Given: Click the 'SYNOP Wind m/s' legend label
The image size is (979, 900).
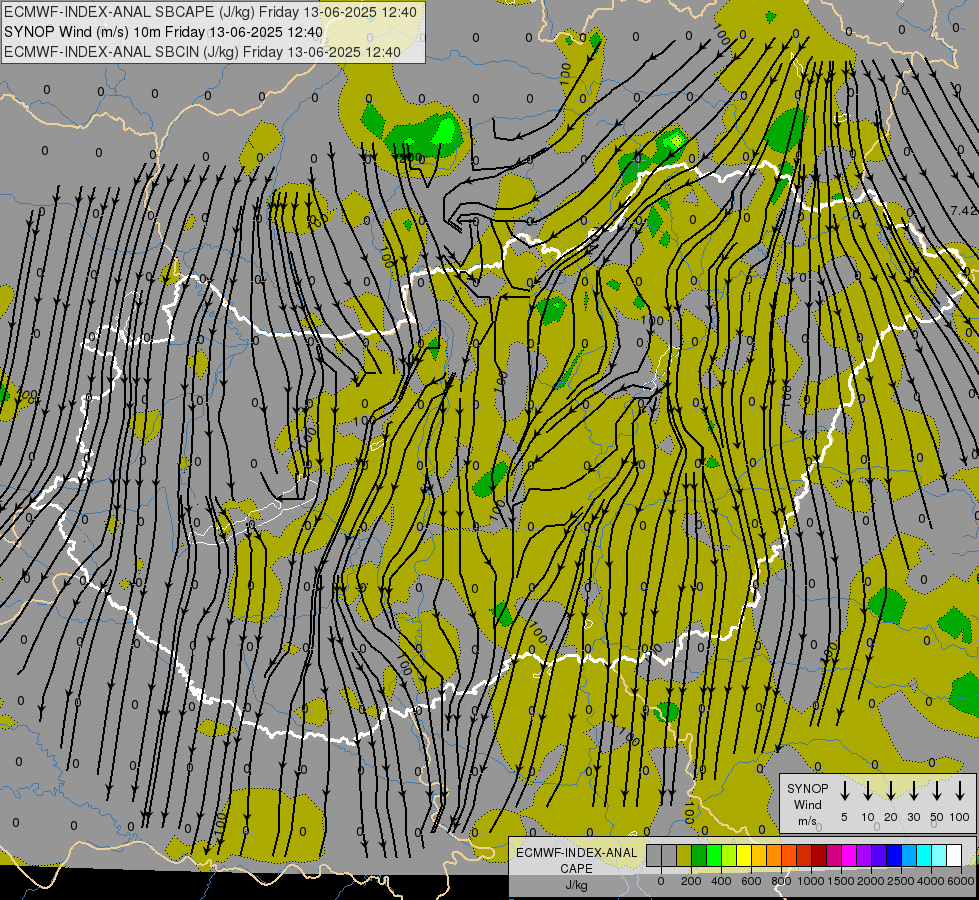Looking at the screenshot, I should 807,804.
